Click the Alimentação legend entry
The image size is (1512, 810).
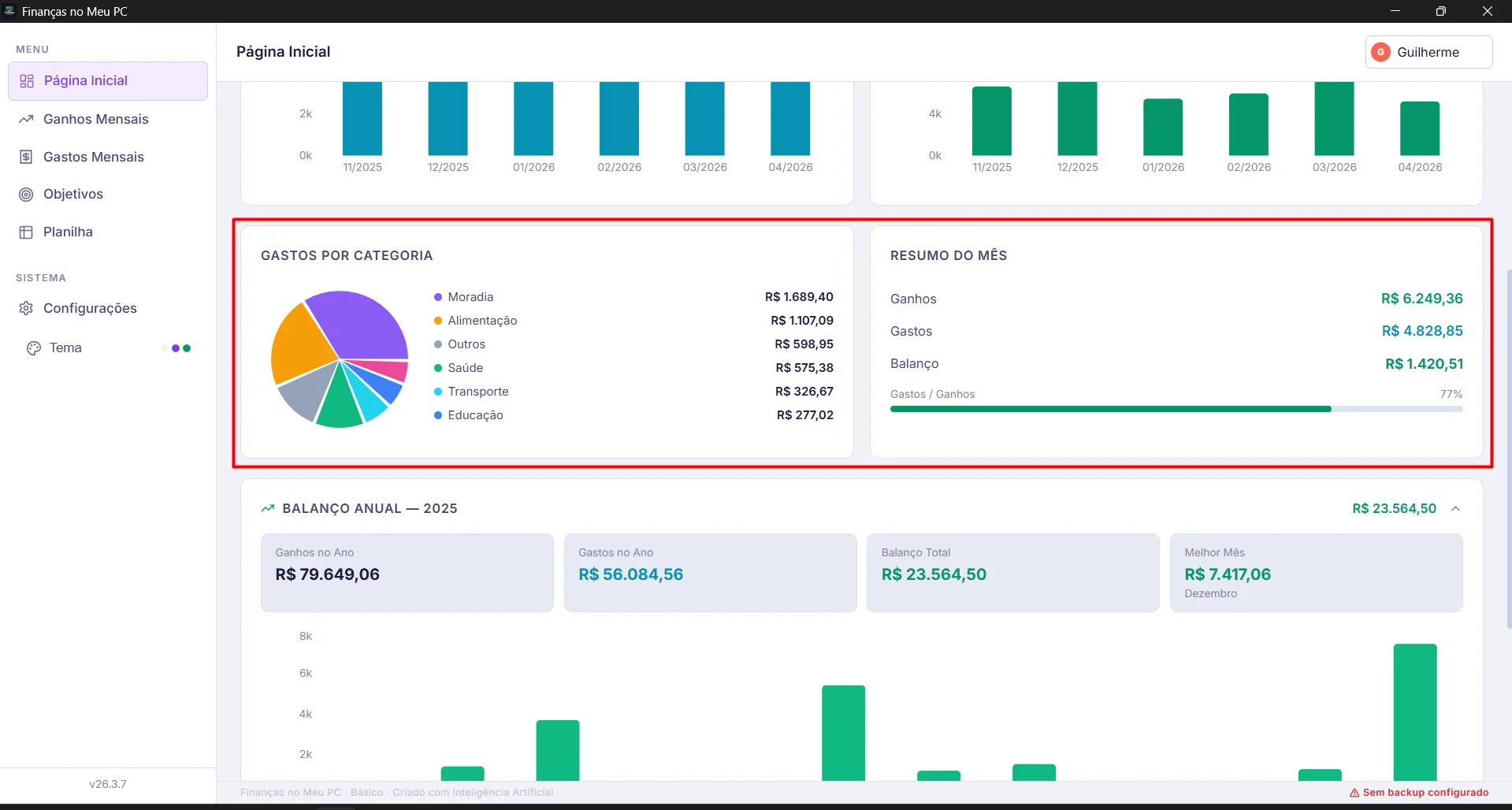481,321
